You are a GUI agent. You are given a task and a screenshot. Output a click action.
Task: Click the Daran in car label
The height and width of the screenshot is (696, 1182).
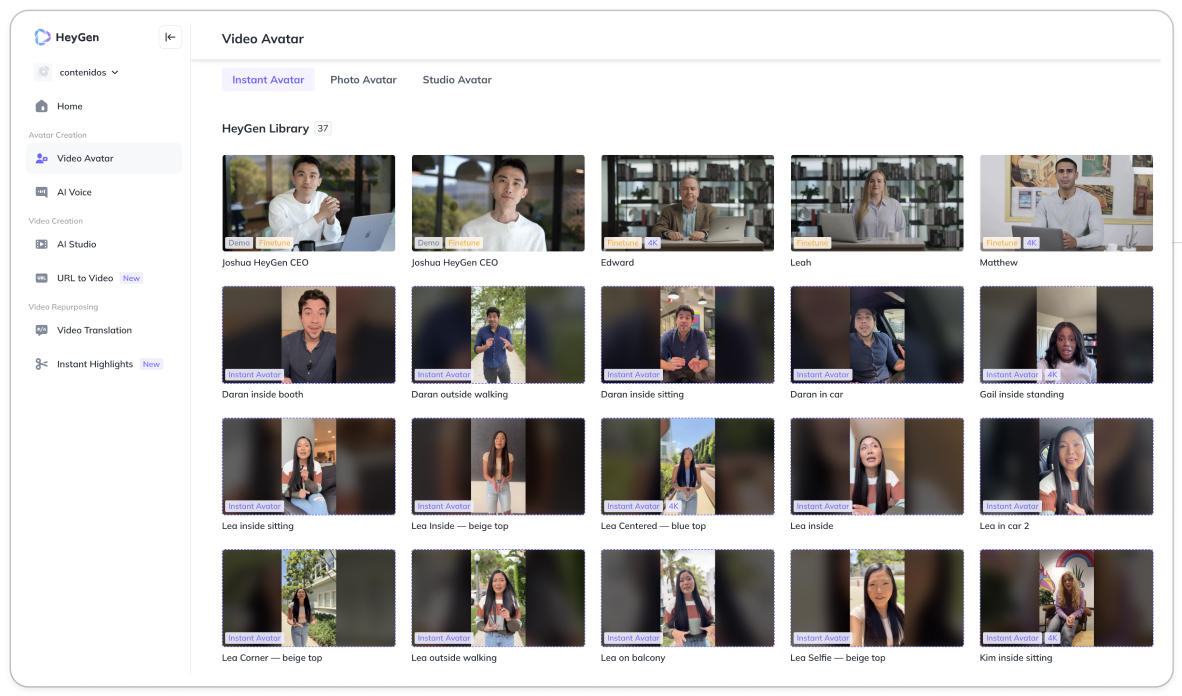pos(818,395)
